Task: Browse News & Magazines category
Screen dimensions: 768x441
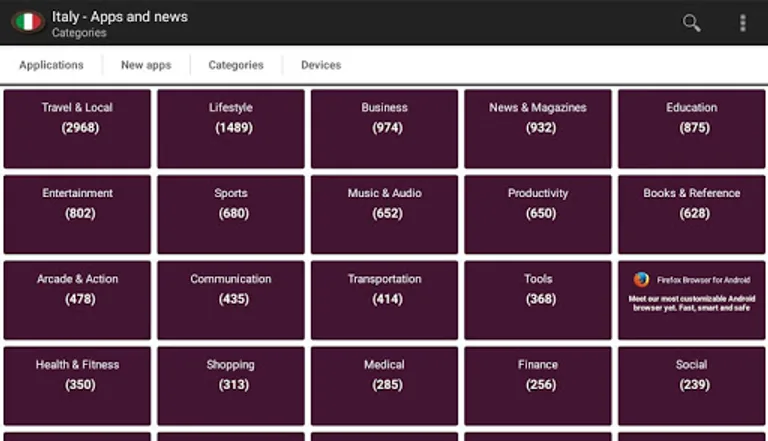Action: 538,128
